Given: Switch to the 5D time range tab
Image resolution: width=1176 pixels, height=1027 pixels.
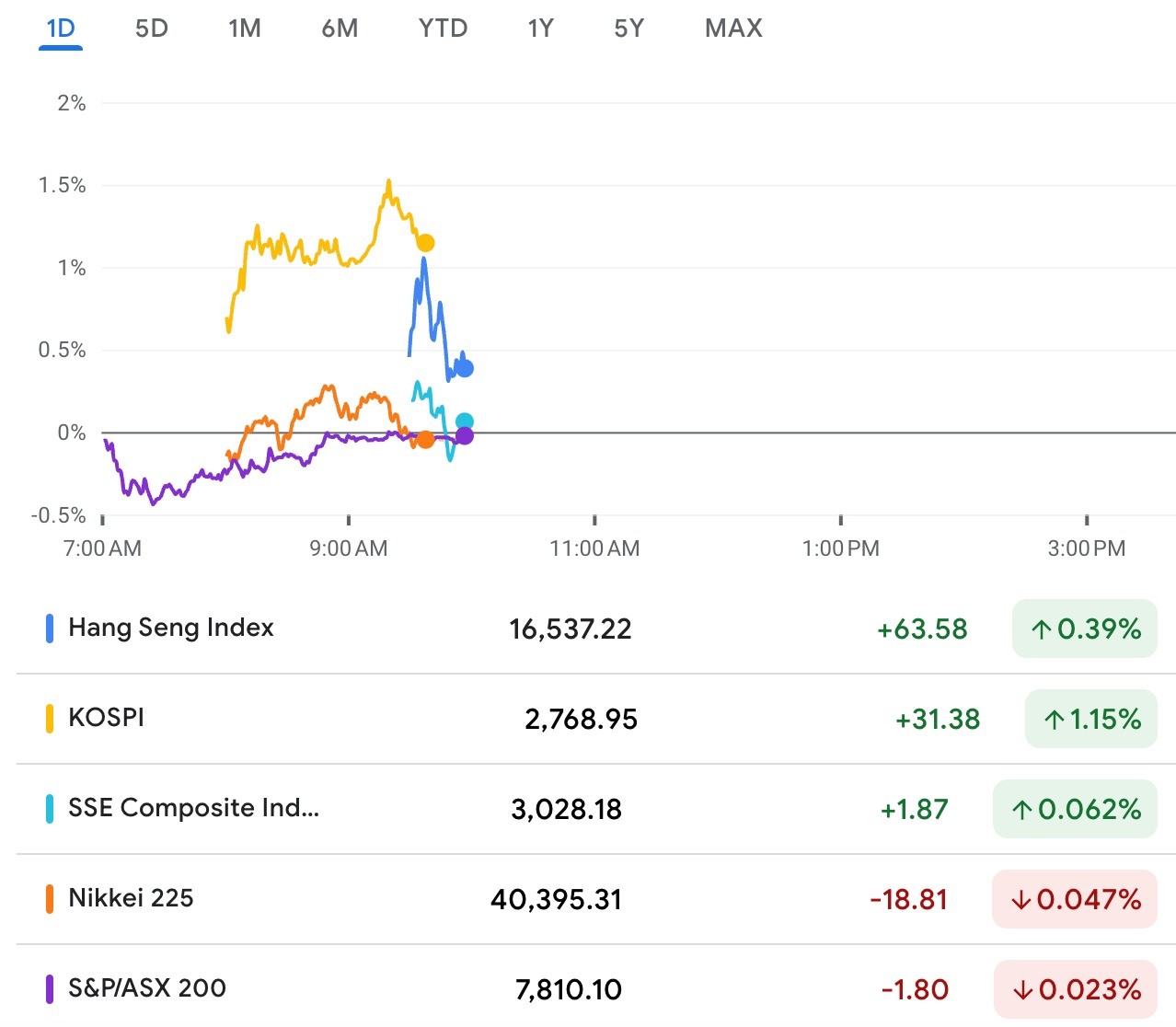Looking at the screenshot, I should 152,29.
